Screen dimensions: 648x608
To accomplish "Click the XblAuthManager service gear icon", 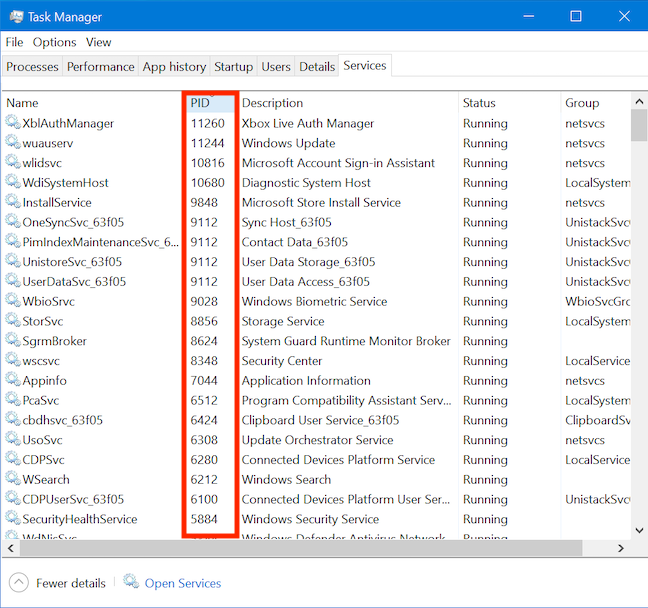I will coord(13,122).
